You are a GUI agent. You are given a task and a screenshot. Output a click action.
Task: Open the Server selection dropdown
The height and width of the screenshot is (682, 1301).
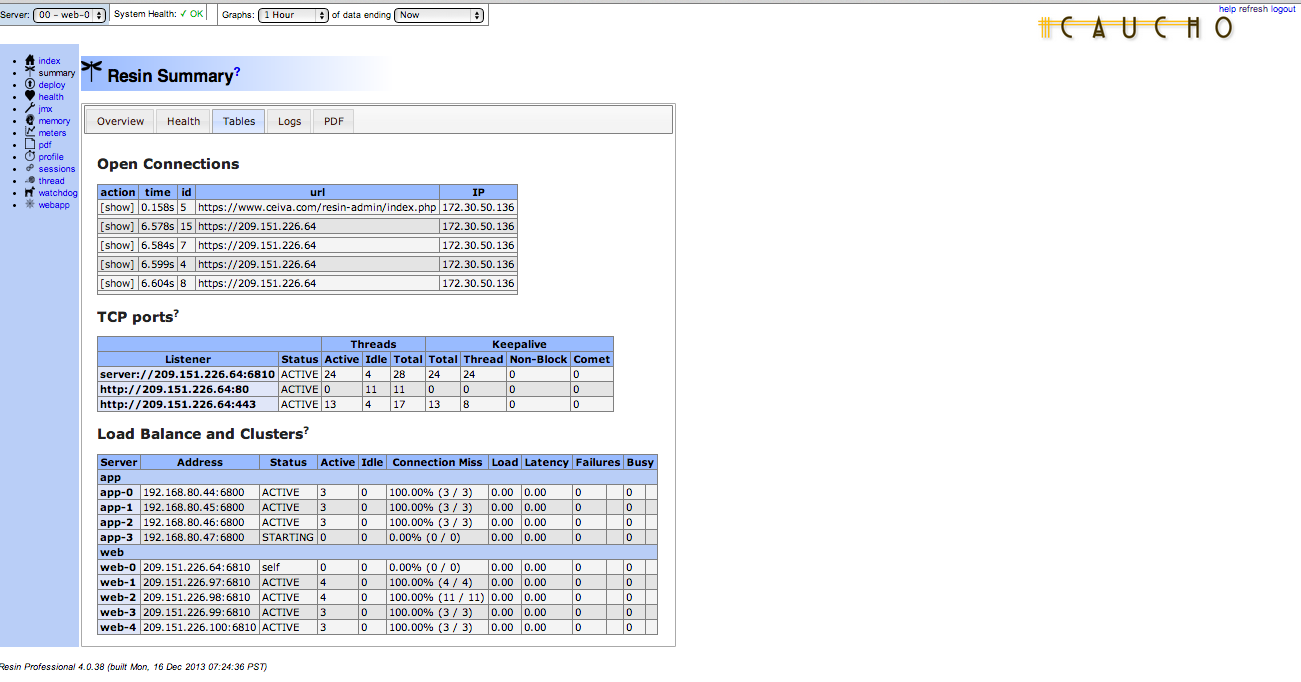[69, 15]
